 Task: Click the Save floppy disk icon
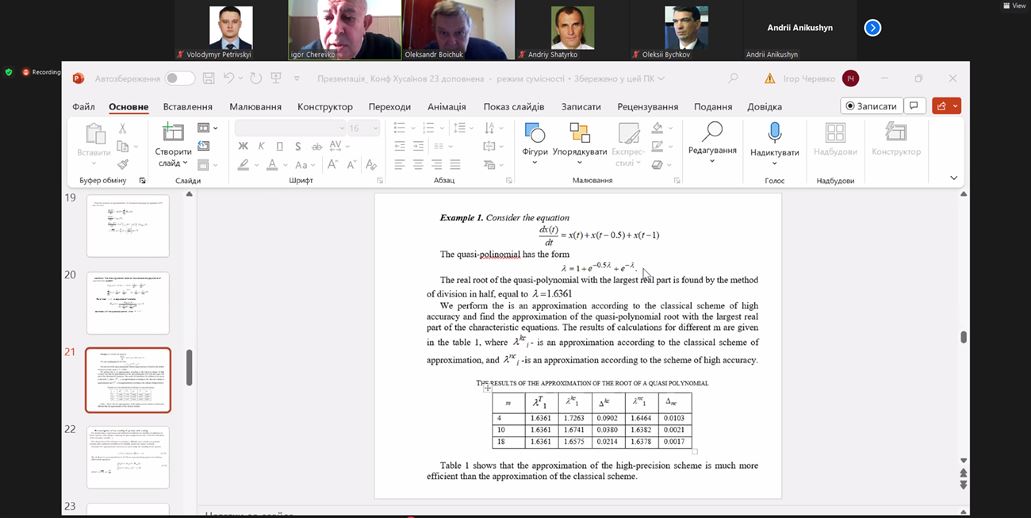[x=209, y=78]
